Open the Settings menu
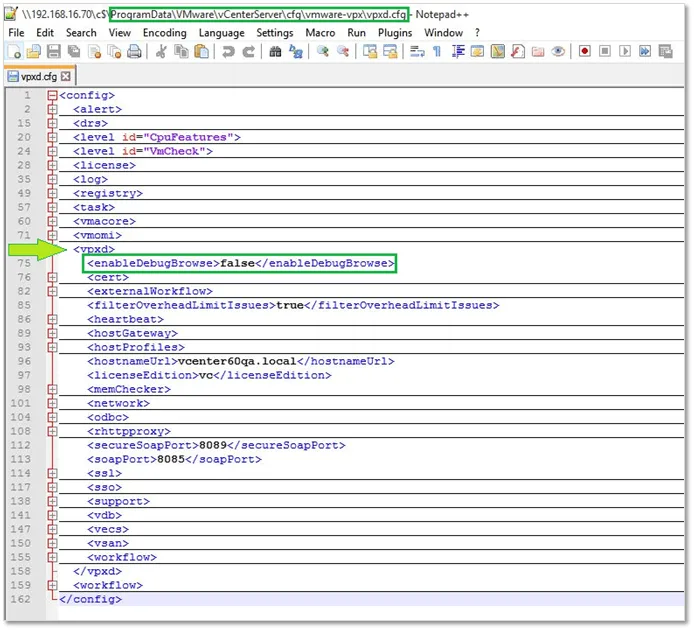This screenshot has width=694, height=630. (x=274, y=33)
